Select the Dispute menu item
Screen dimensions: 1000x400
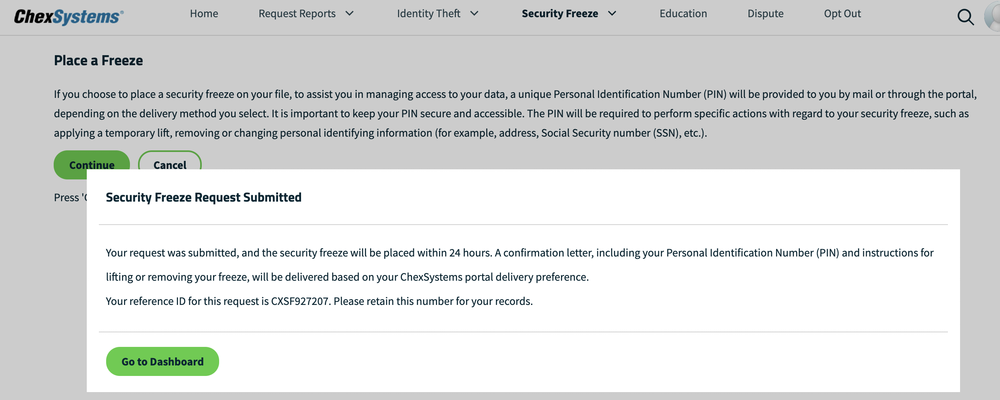pyautogui.click(x=765, y=14)
